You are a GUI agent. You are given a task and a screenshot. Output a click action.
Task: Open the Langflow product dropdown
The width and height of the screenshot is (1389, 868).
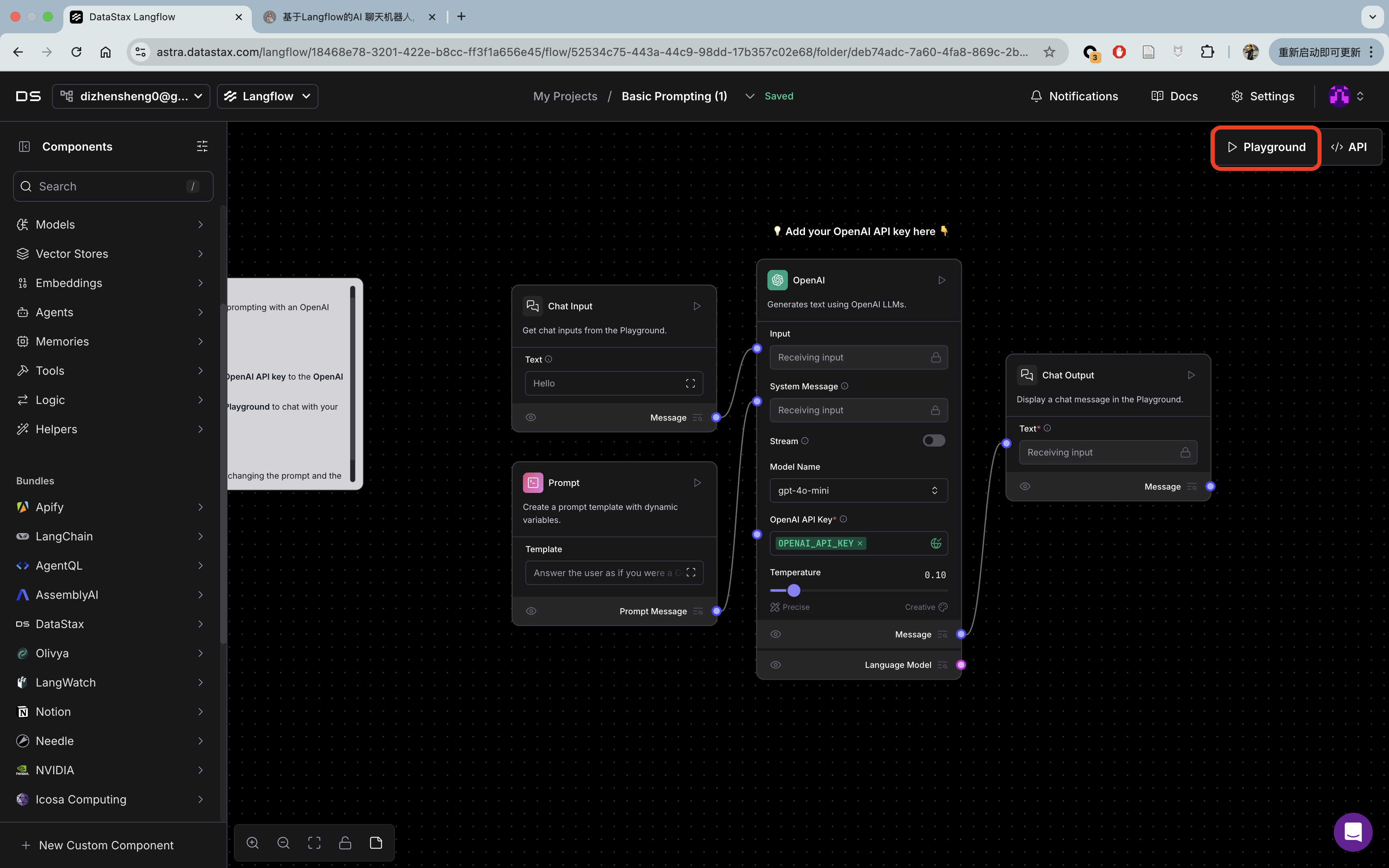[x=268, y=96]
